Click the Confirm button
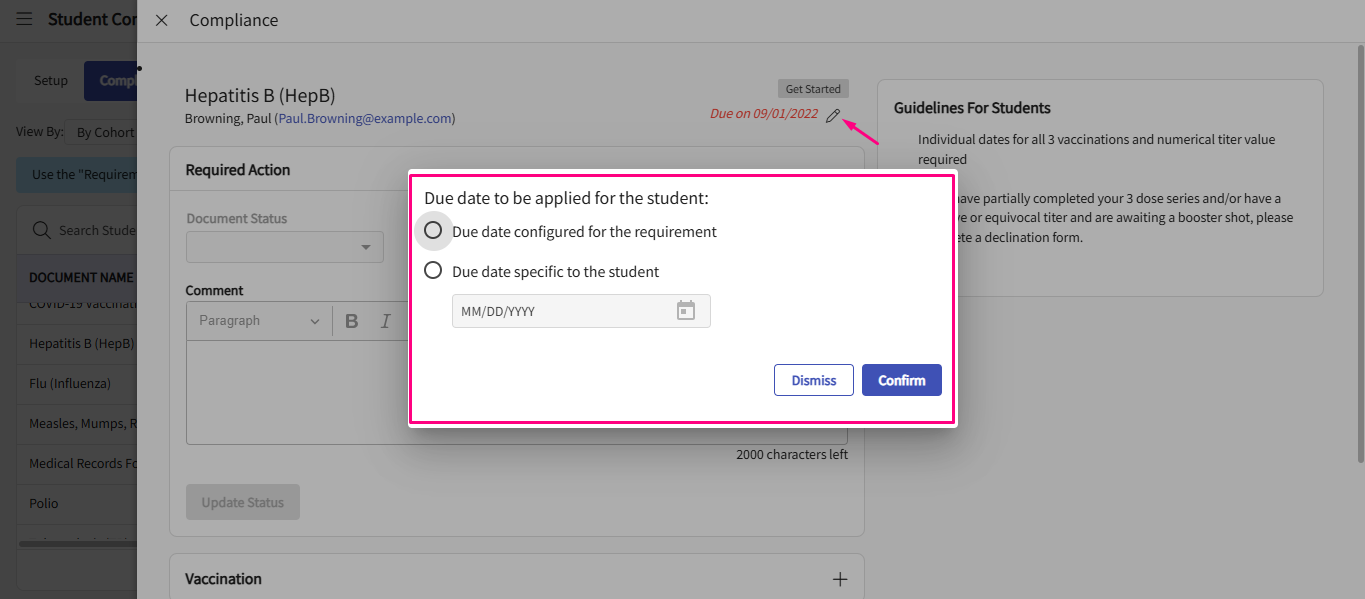The width and height of the screenshot is (1365, 599). point(901,380)
